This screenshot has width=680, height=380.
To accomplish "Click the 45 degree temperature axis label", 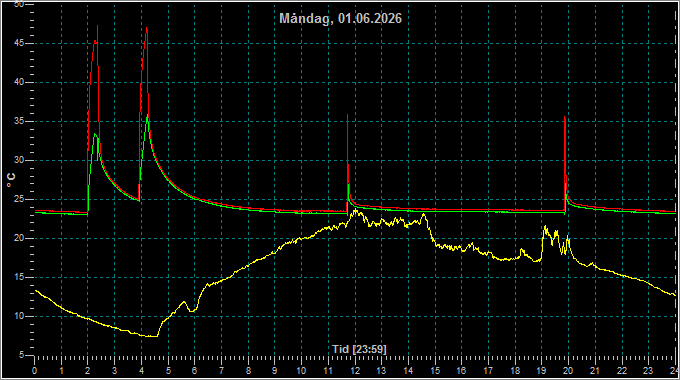I will tap(19, 43).
